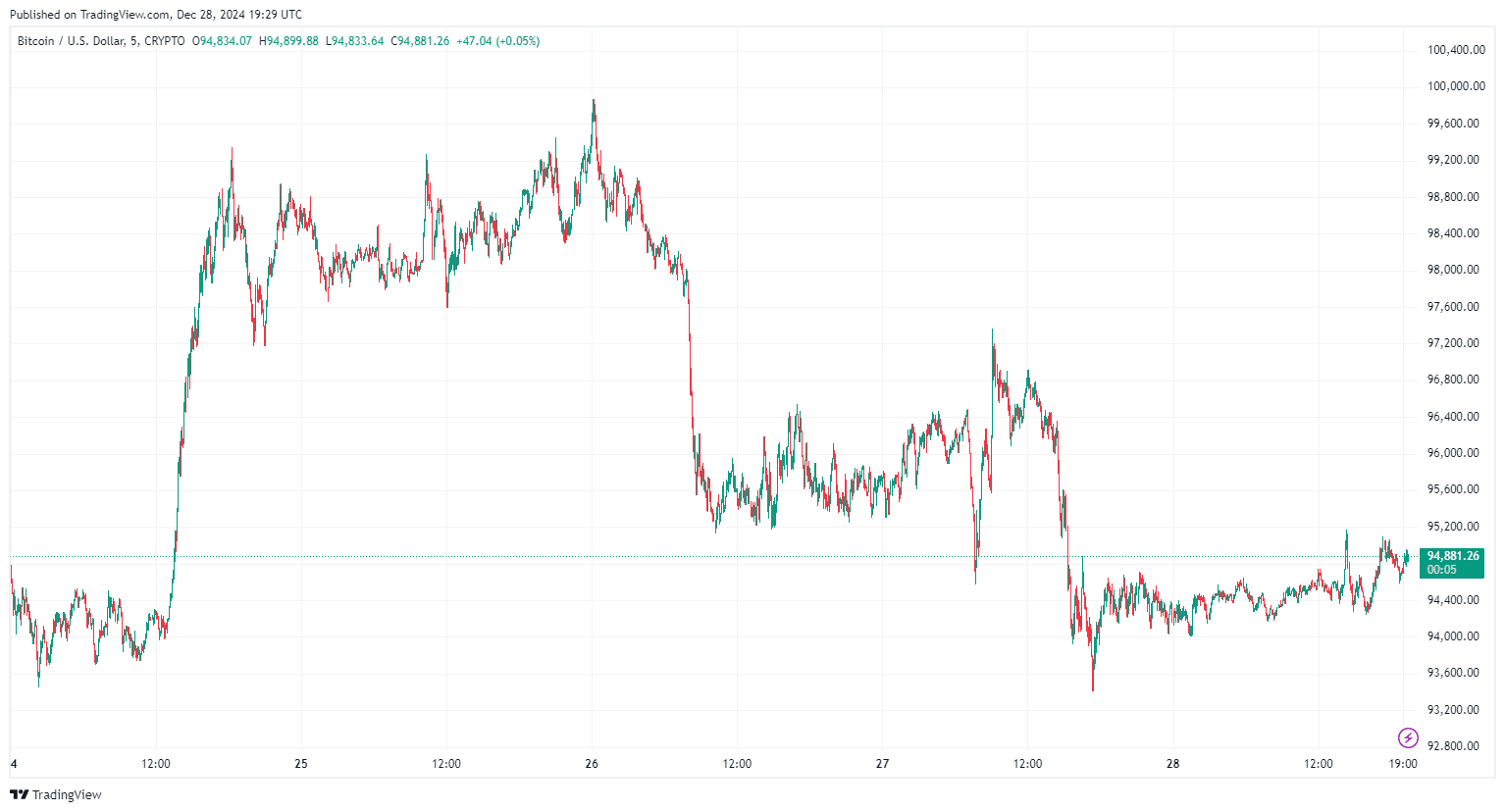The width and height of the screenshot is (1505, 812).
Task: Click the current price label 94,881.26
Action: [x=1453, y=556]
